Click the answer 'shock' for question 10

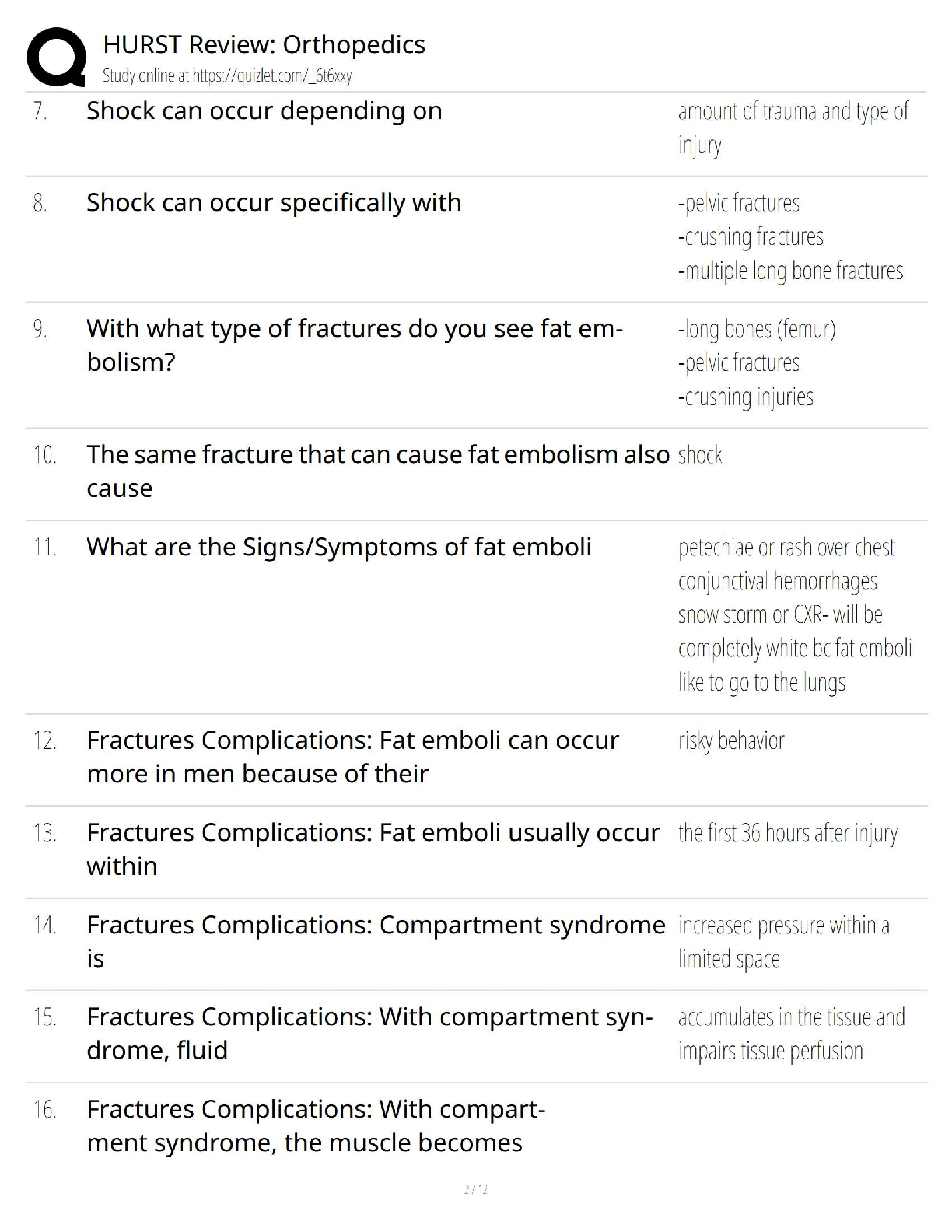pos(700,455)
